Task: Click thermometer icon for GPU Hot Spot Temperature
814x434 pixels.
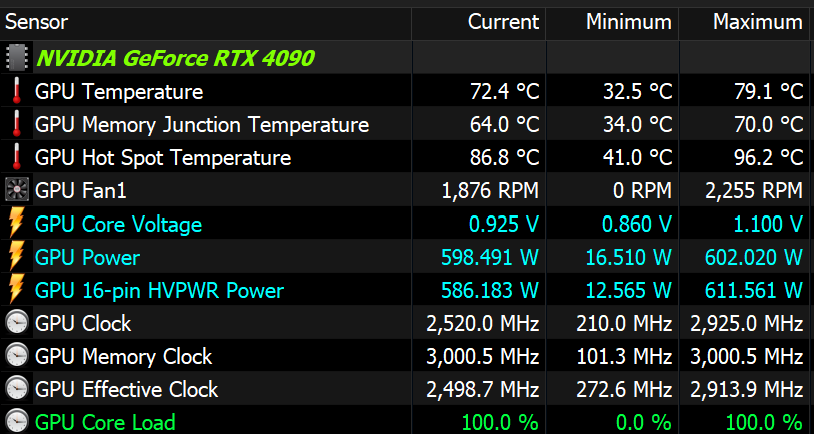Action: pyautogui.click(x=17, y=157)
